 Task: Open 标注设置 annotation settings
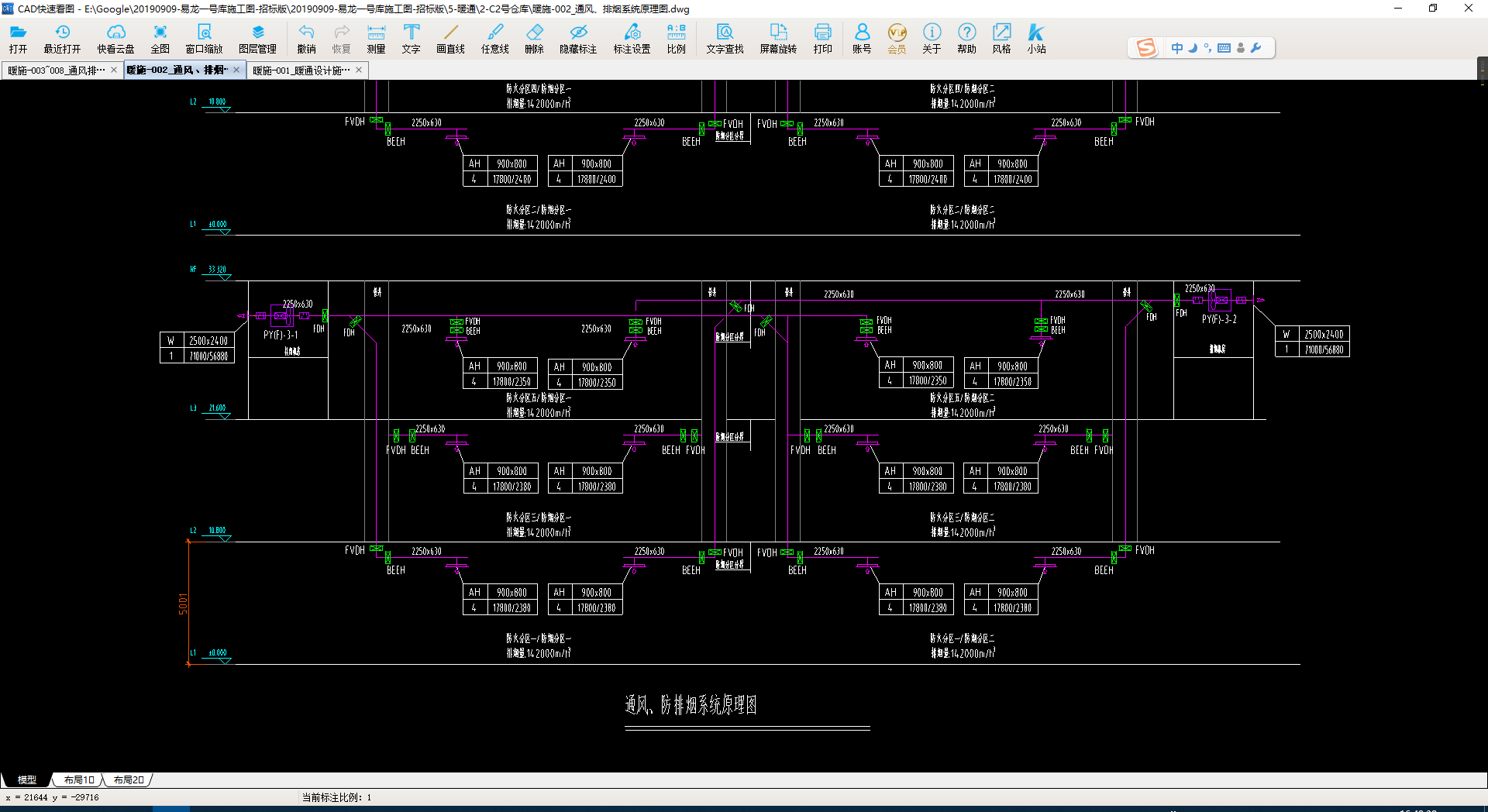[632, 38]
